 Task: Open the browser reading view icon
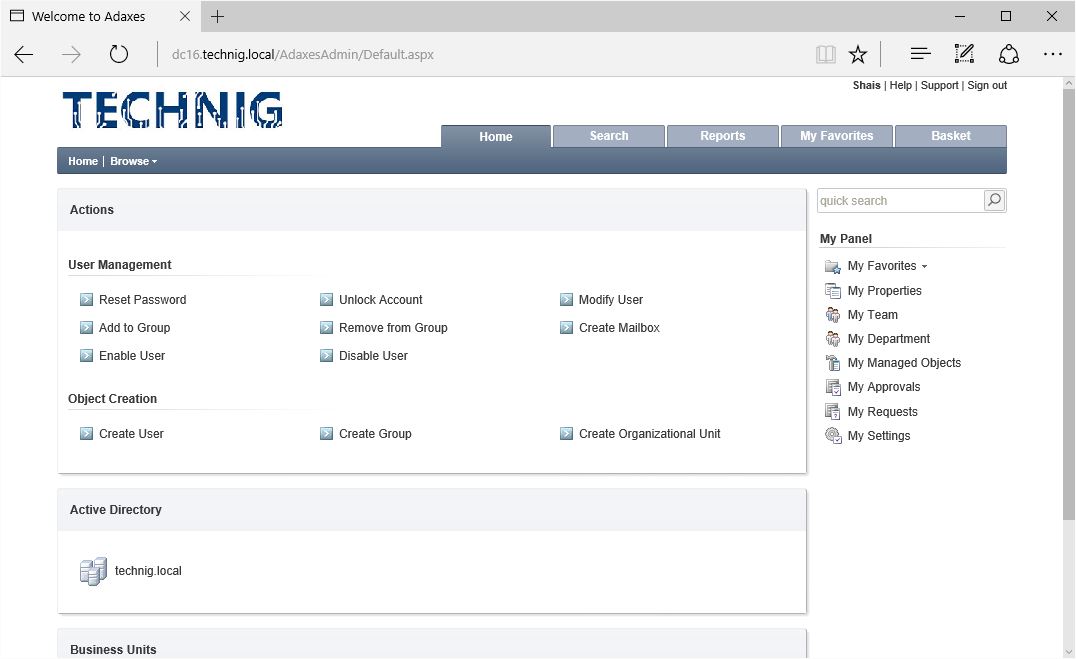click(826, 54)
